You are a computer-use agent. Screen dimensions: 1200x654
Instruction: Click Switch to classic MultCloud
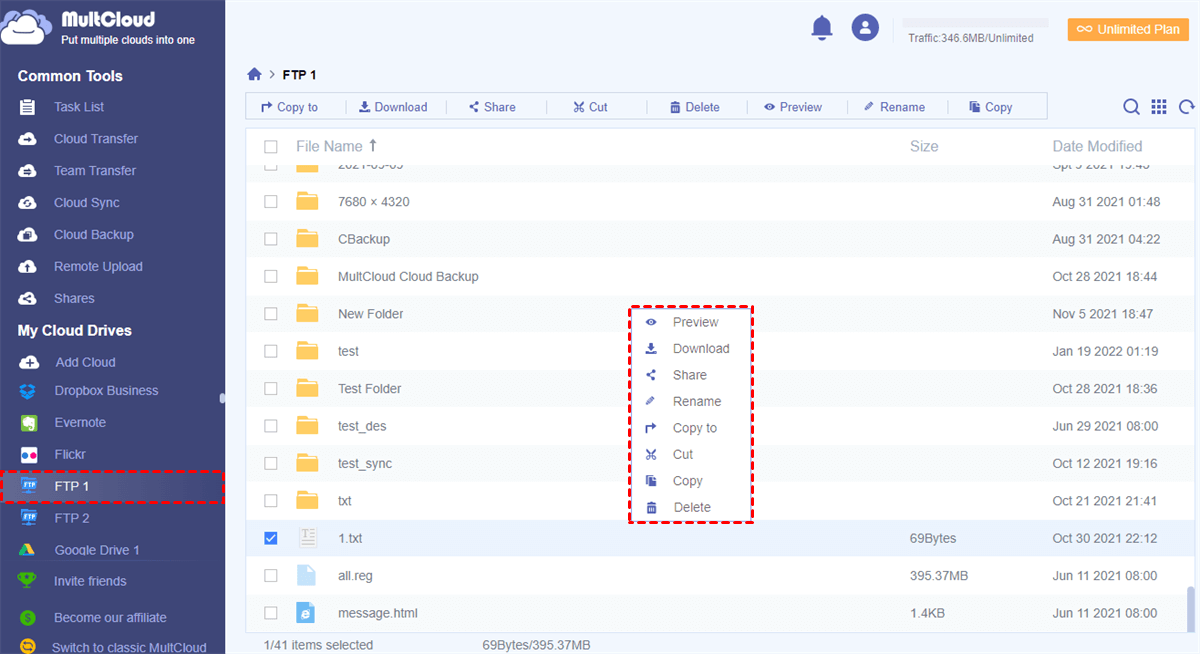(x=129, y=647)
